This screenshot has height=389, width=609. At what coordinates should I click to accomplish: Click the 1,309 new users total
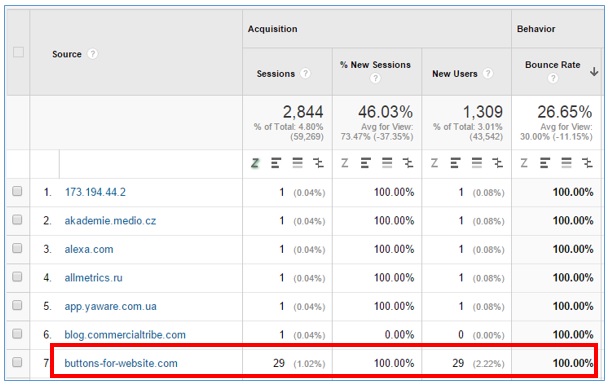(483, 112)
